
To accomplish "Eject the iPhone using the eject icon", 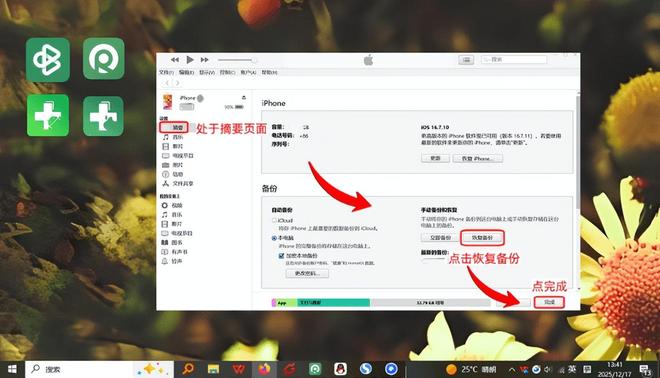I will (x=244, y=98).
